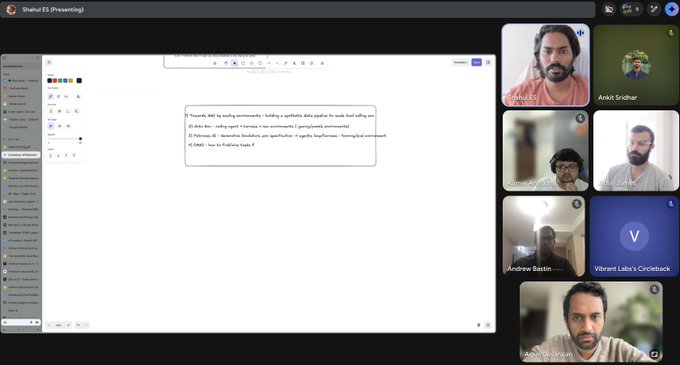This screenshot has width=680, height=365.
Task: Select the Arrow tool
Action: point(269,63)
